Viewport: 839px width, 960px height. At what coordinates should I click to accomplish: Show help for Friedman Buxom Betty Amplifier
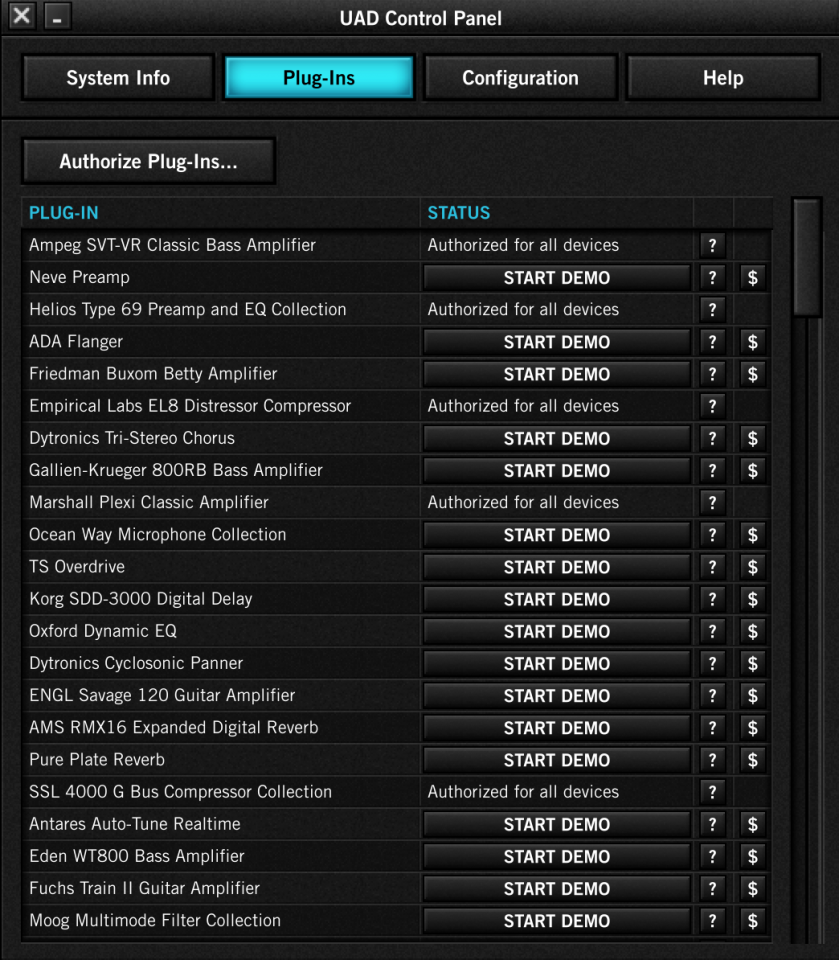click(712, 374)
